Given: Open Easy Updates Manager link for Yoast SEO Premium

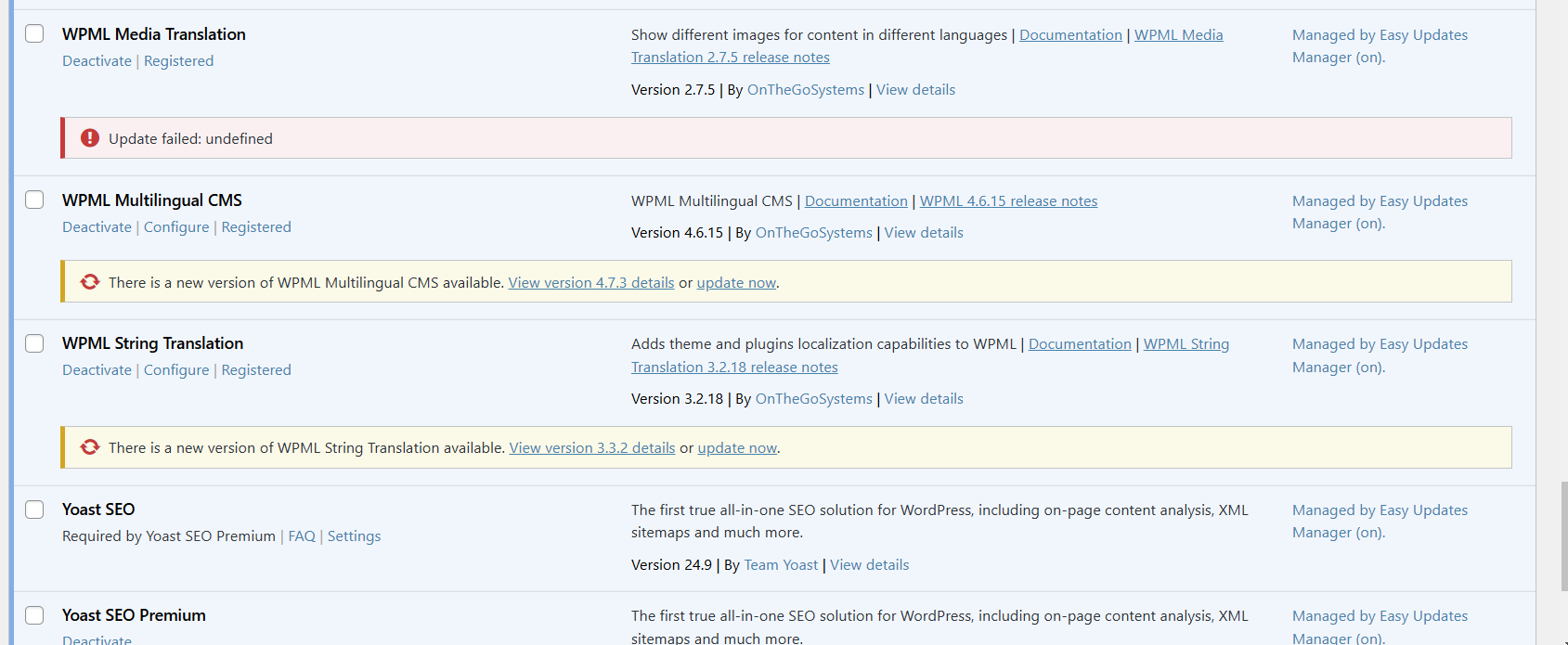Looking at the screenshot, I should point(1380,626).
